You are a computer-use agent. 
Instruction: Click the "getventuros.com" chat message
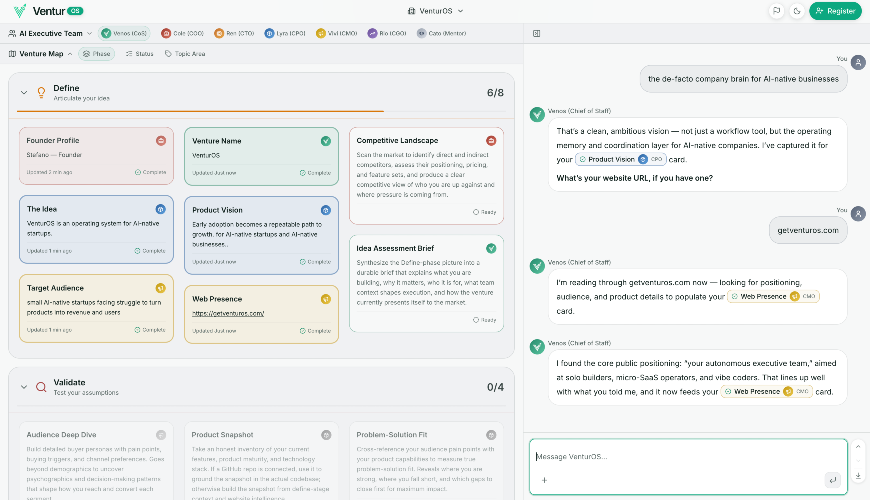coord(808,230)
